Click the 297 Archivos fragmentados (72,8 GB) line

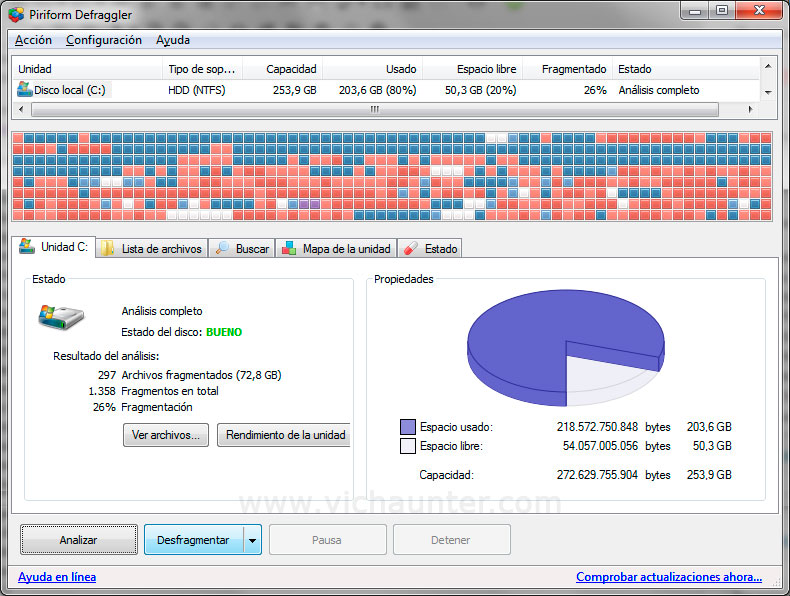pos(189,375)
